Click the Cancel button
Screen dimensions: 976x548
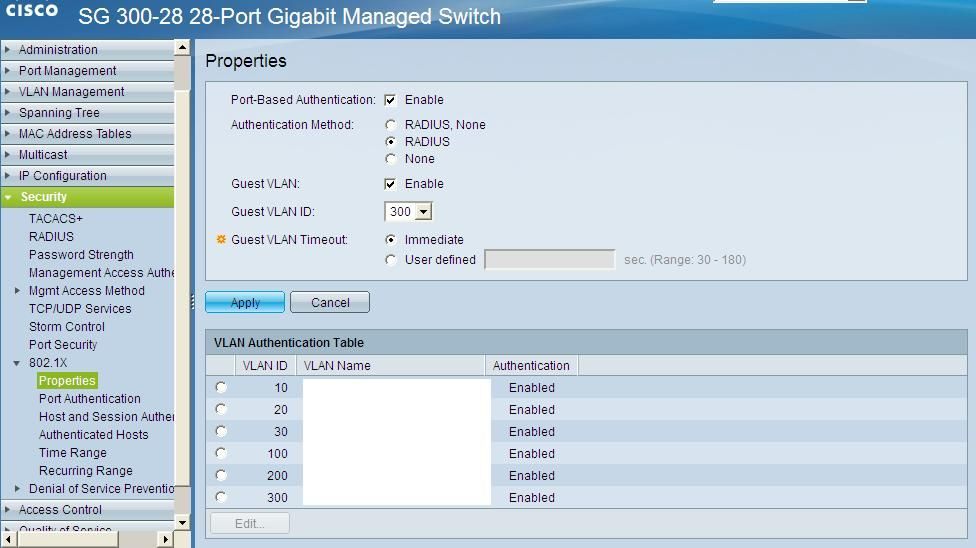point(330,303)
